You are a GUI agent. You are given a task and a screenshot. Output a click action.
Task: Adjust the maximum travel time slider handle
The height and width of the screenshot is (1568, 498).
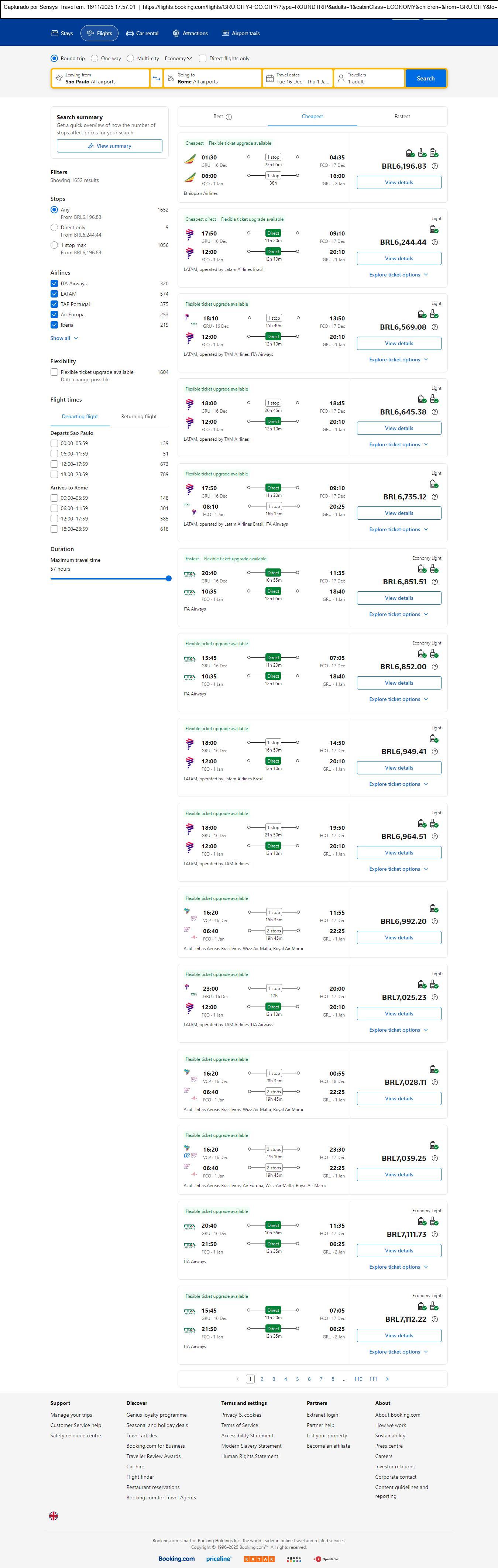pyautogui.click(x=169, y=578)
